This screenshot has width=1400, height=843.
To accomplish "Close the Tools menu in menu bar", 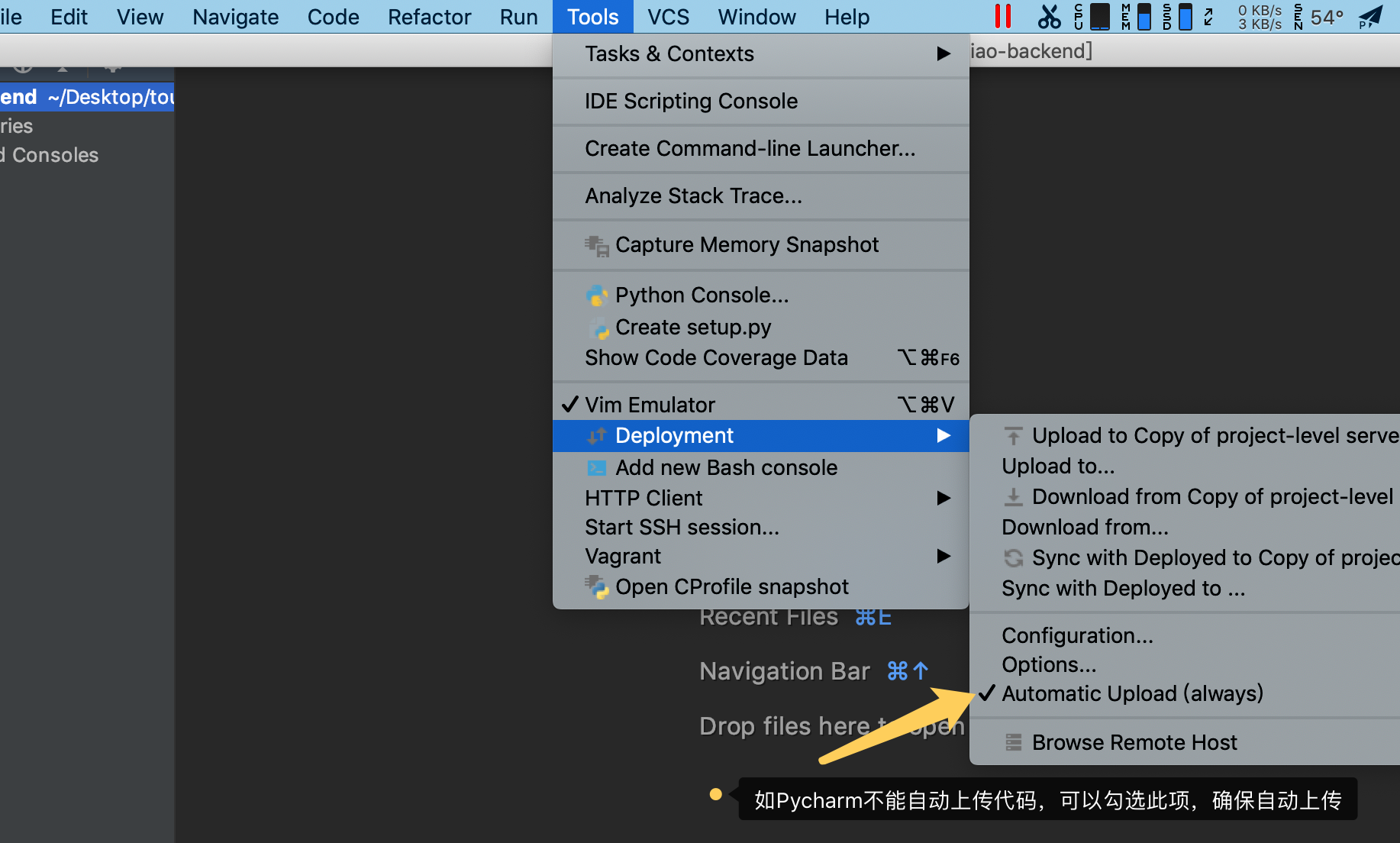I will pos(592,17).
